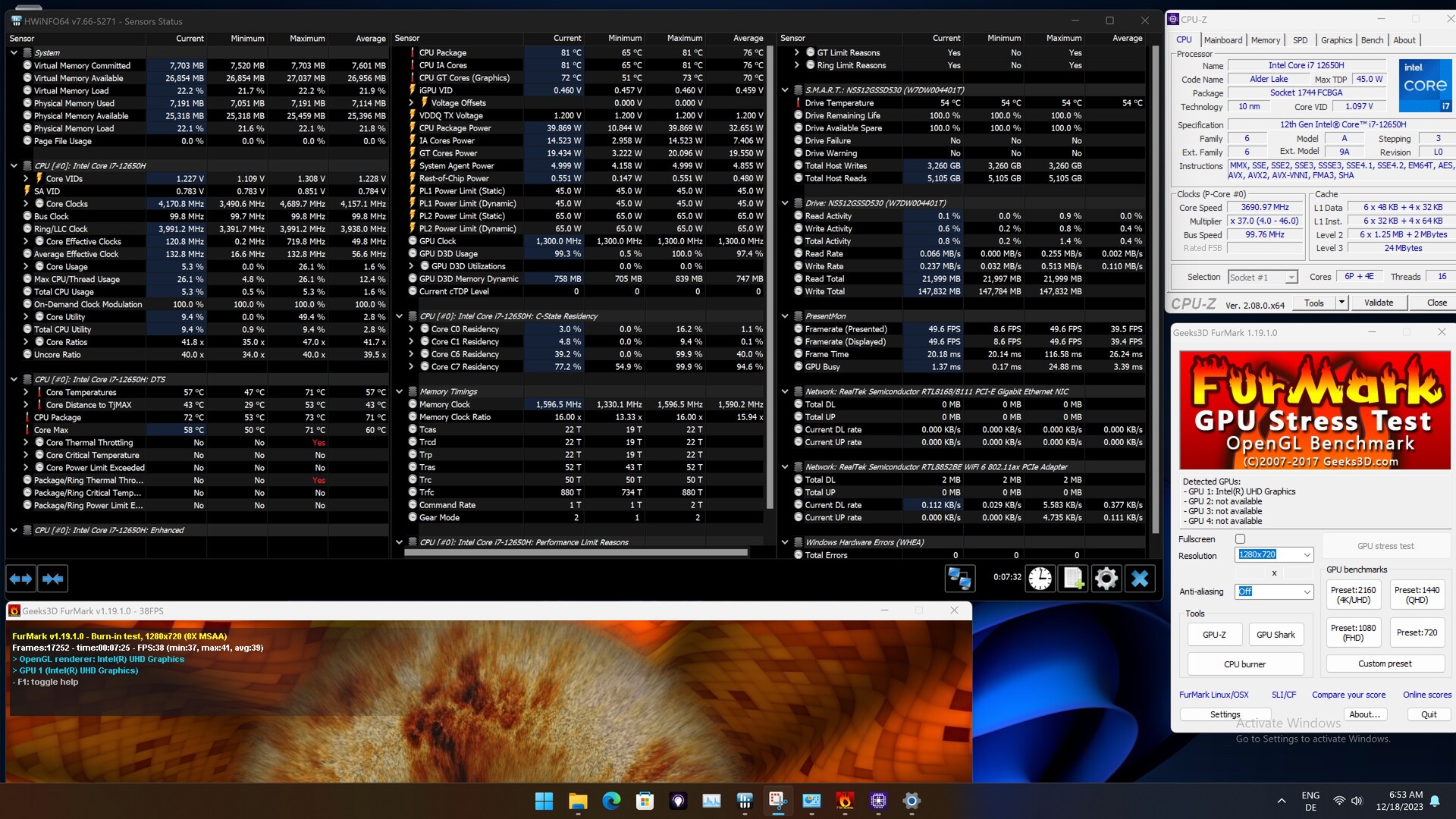Open CPU-Z Tools dropdown arrow
1456x819 pixels.
[x=1341, y=303]
